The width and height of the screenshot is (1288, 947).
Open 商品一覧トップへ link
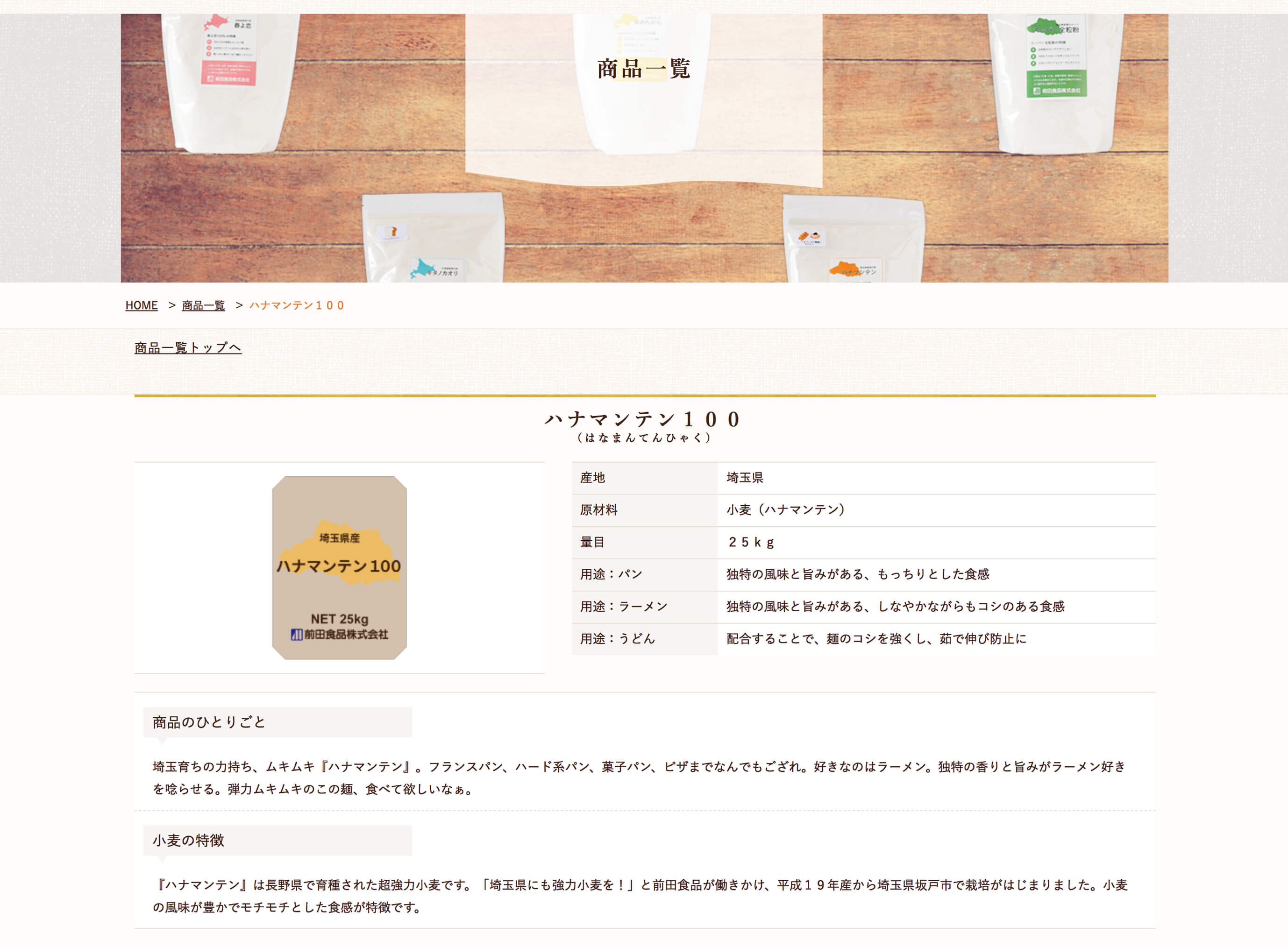tap(188, 348)
